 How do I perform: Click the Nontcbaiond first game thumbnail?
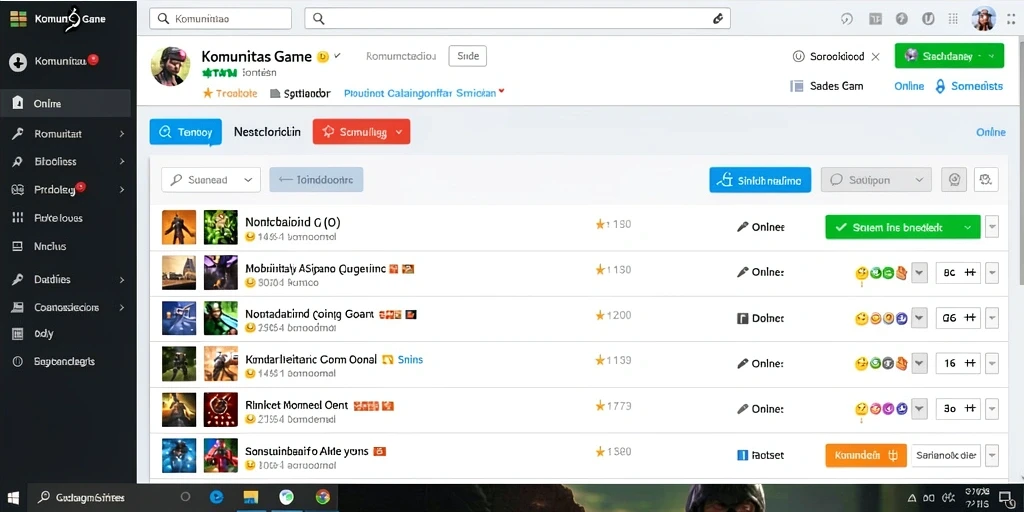[x=179, y=227]
